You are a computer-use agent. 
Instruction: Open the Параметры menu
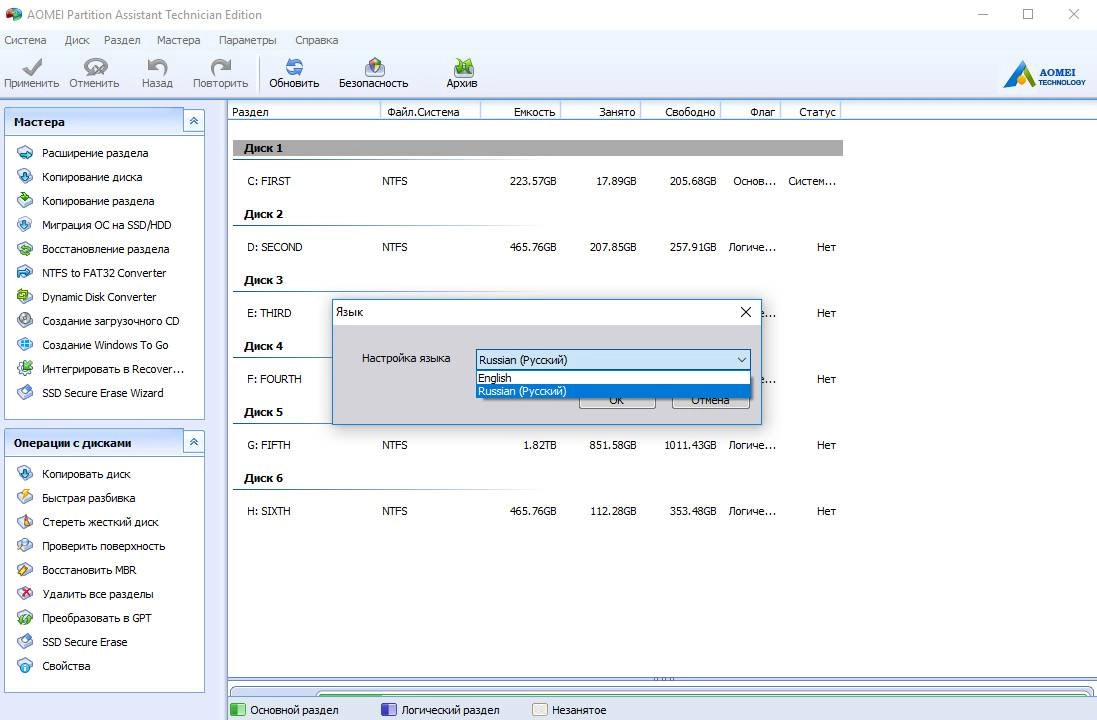[x=248, y=40]
